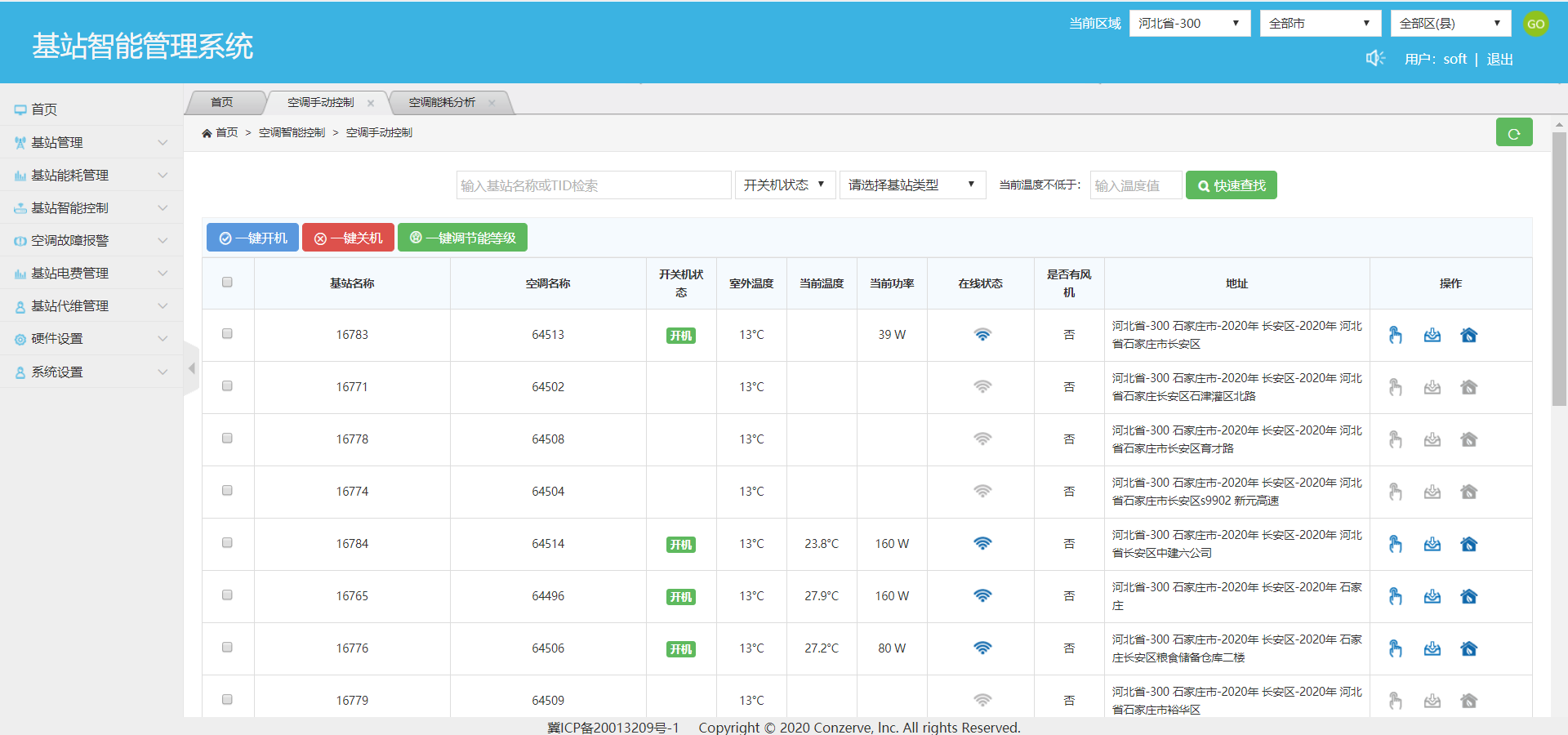Tick the checkbox for station 16778

coord(227,438)
